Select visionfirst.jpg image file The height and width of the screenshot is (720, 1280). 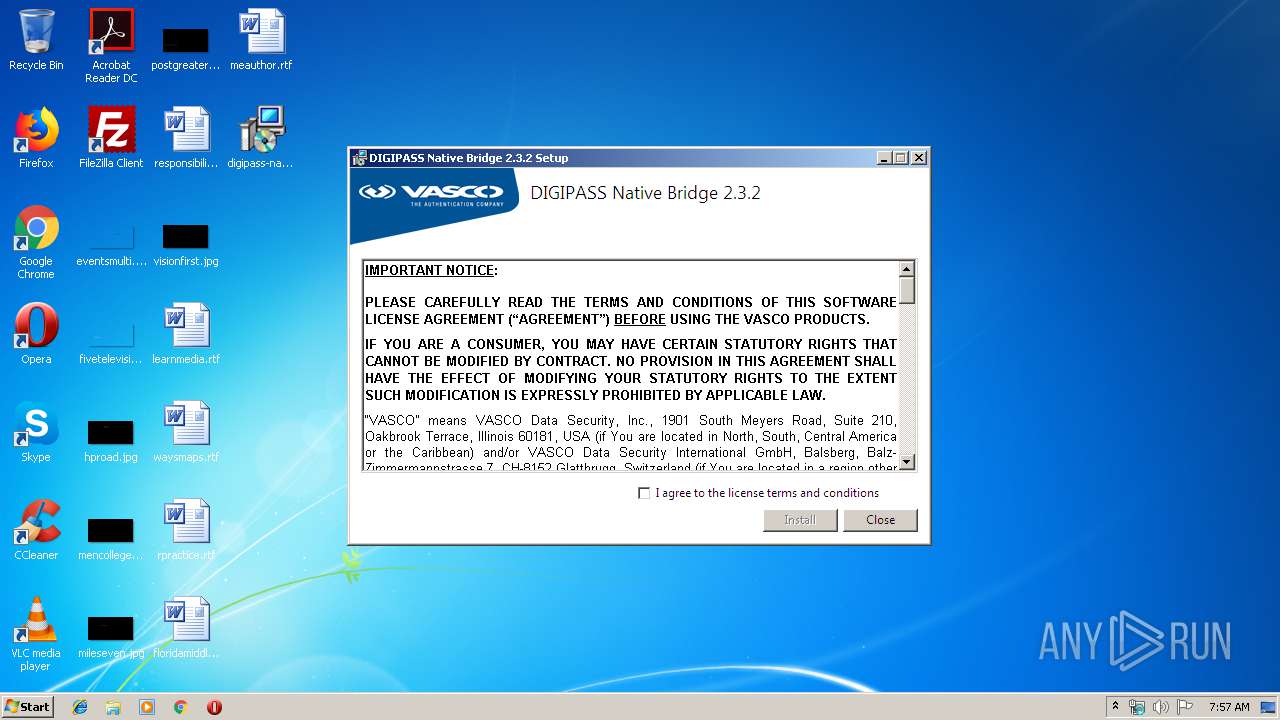coord(186,246)
